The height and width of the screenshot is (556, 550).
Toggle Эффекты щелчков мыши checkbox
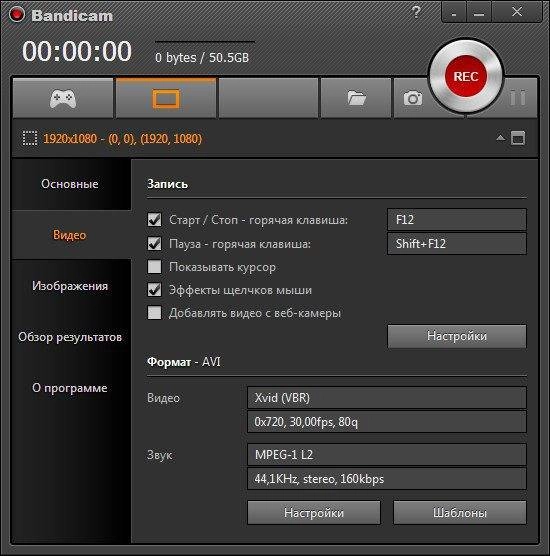click(x=154, y=290)
